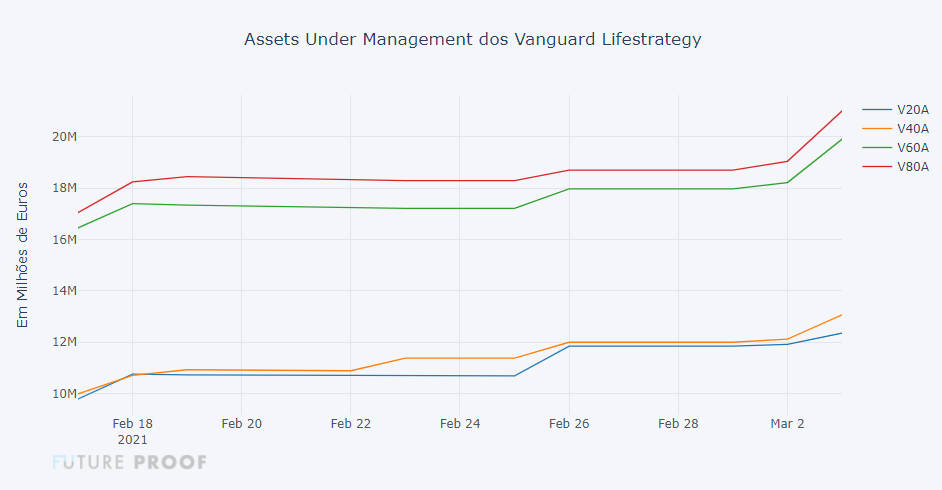Click the Feb 22 date label

click(351, 424)
